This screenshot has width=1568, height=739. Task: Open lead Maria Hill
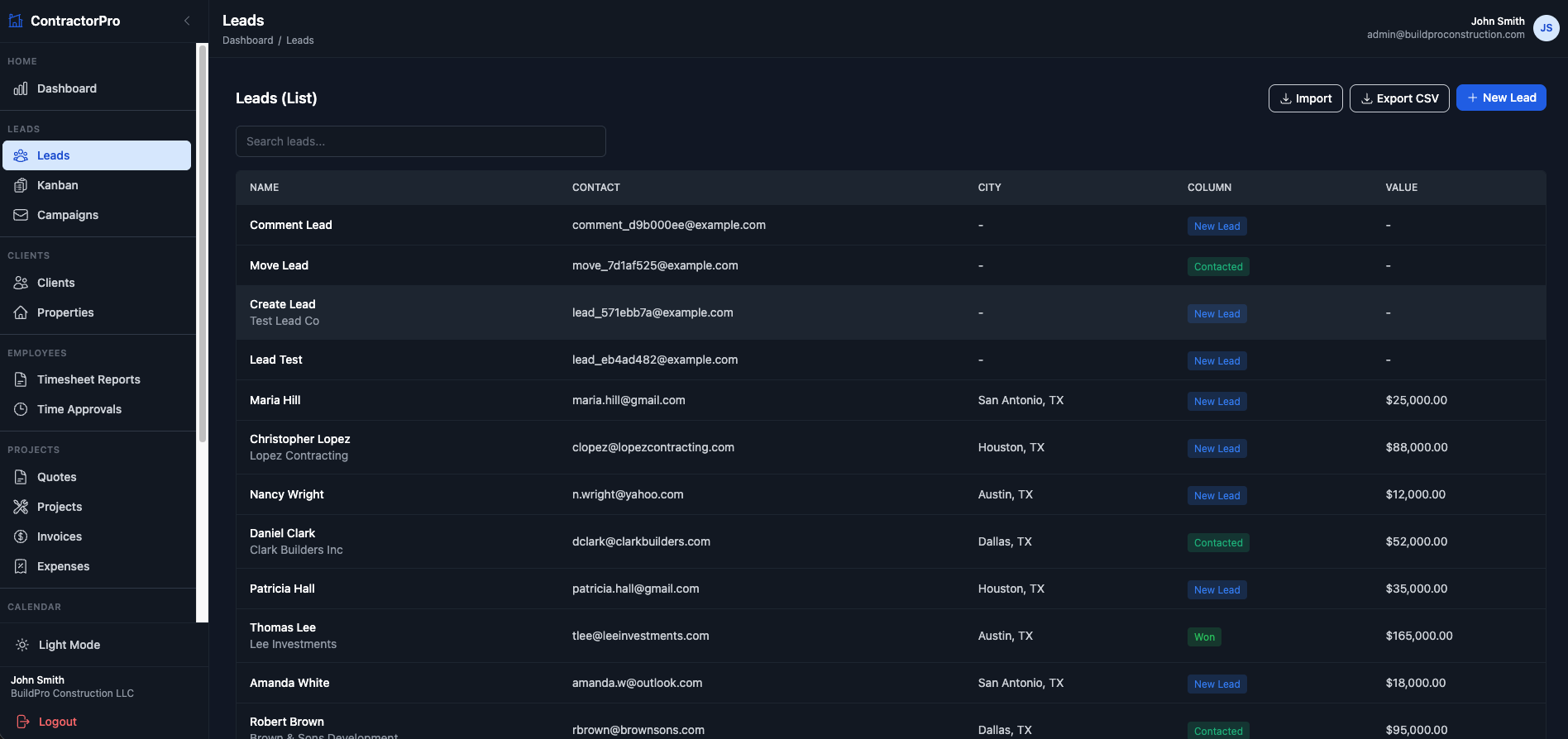[275, 400]
